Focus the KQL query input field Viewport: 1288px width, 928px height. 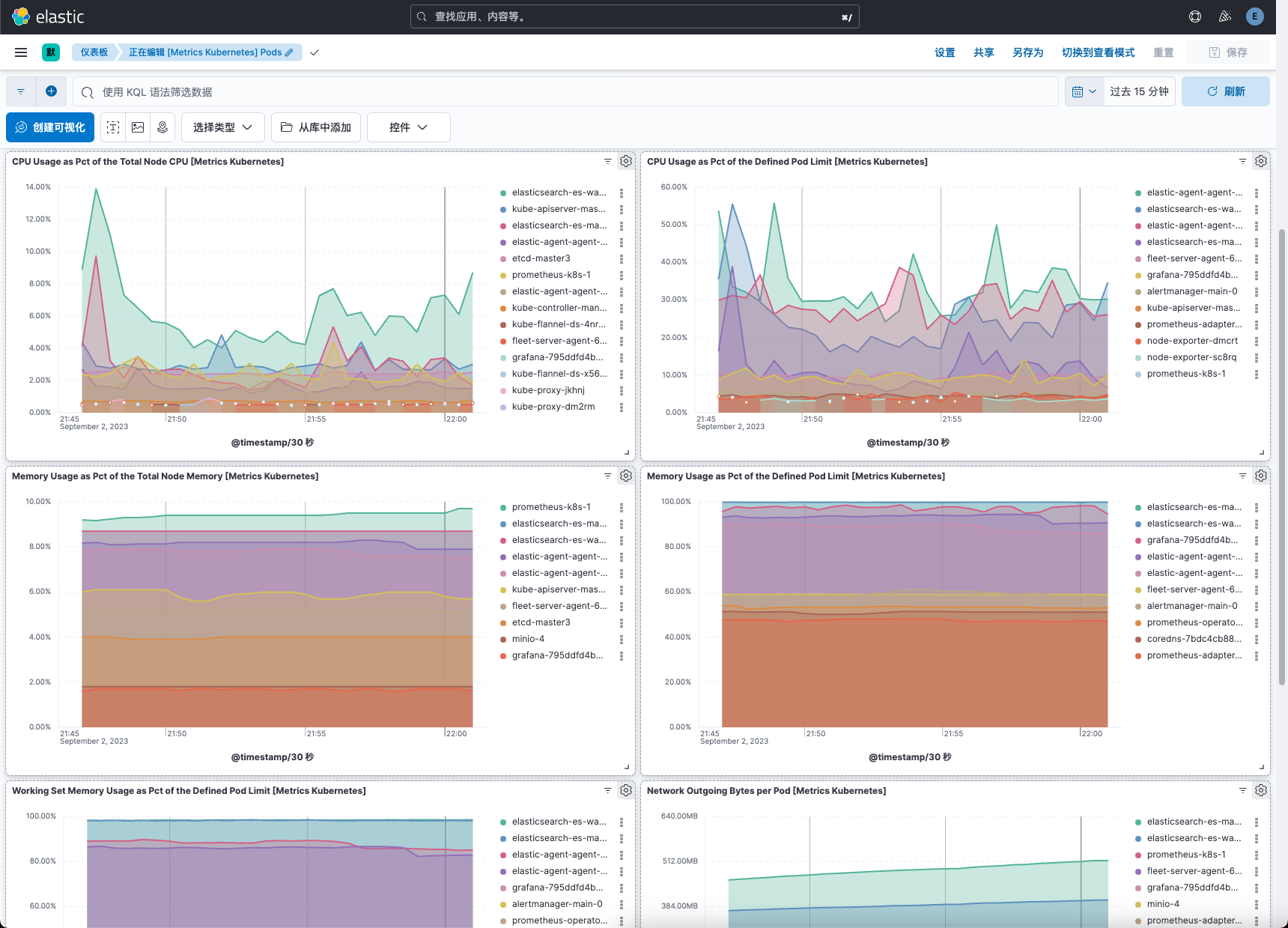tap(565, 91)
